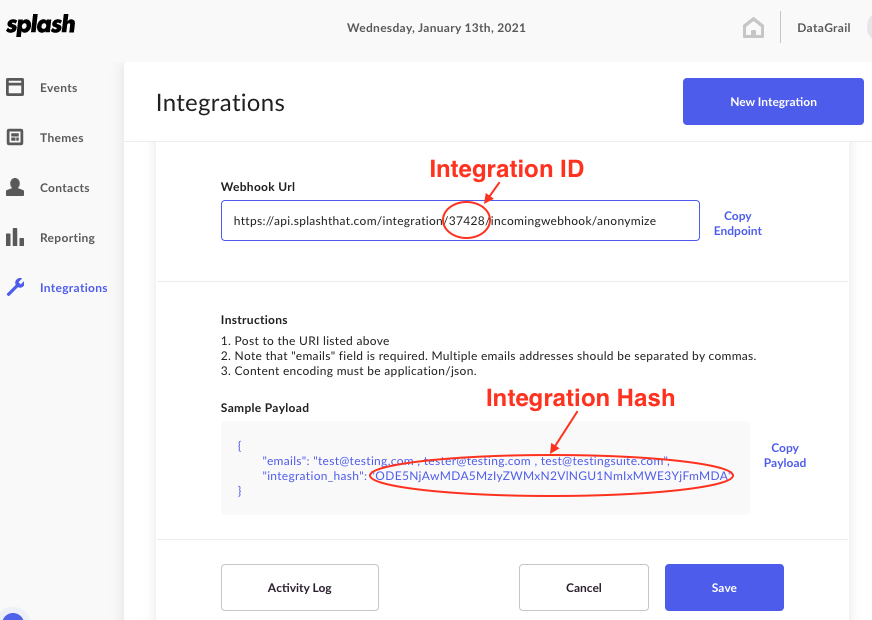Screen dimensions: 872x620
Task: Click the Events sidebar icon
Action: pos(15,87)
